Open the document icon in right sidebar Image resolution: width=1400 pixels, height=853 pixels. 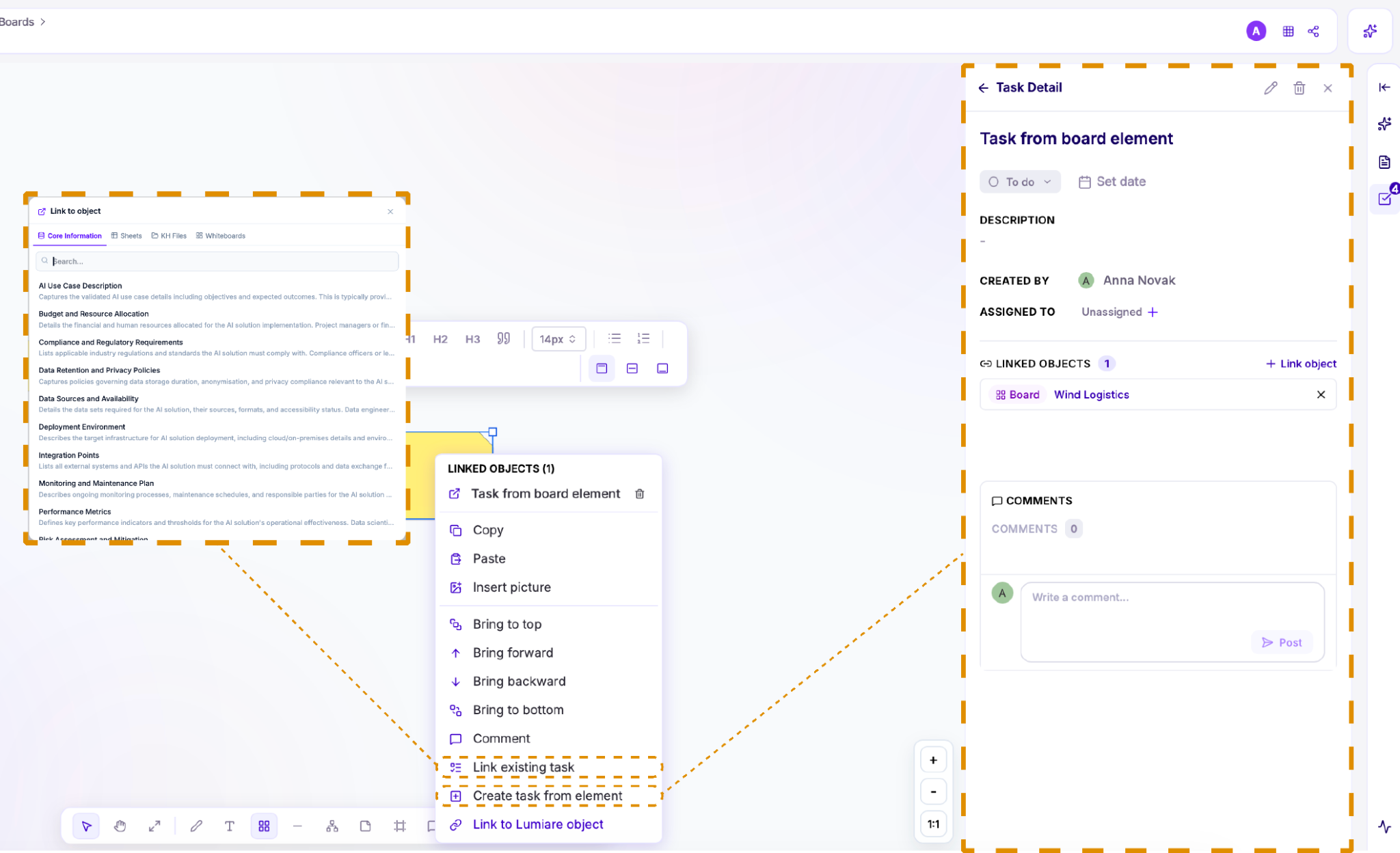click(1384, 162)
